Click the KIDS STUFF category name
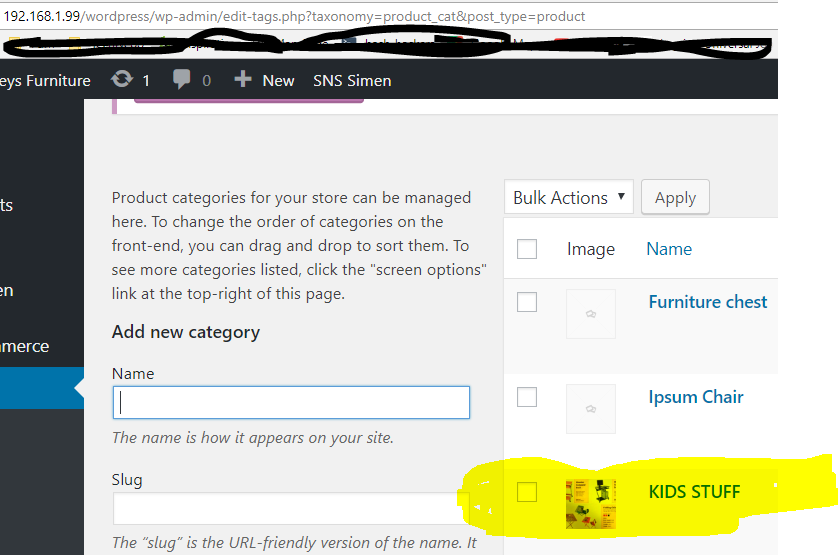 (694, 491)
